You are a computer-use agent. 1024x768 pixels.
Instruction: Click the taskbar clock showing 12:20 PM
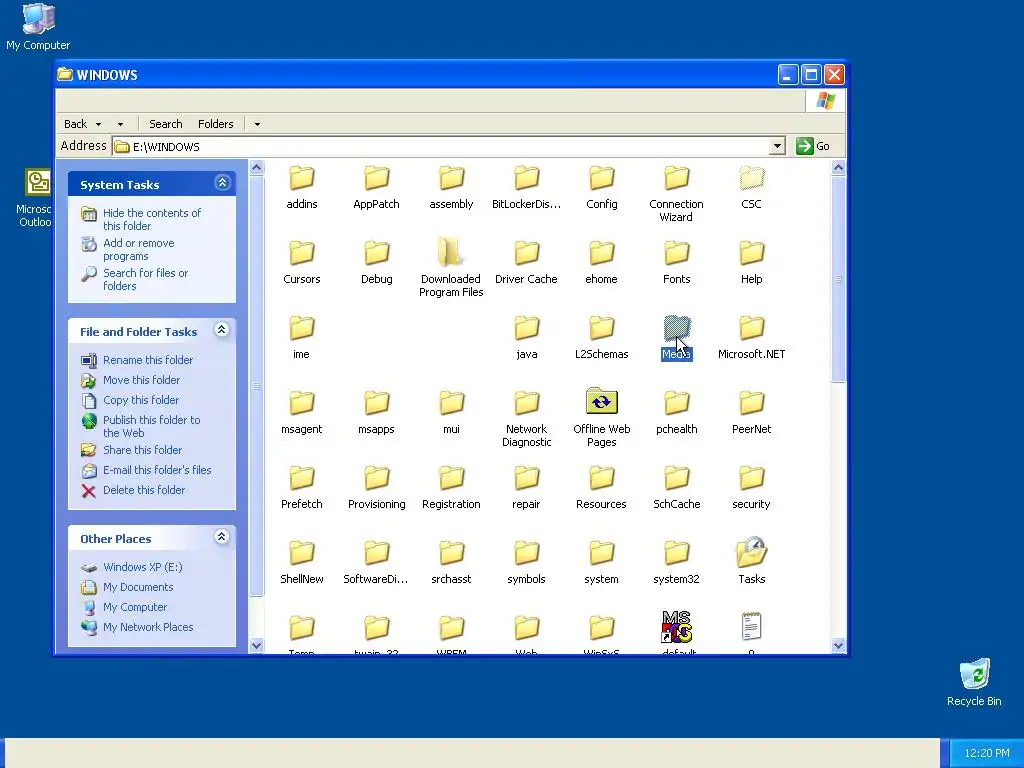(x=987, y=754)
